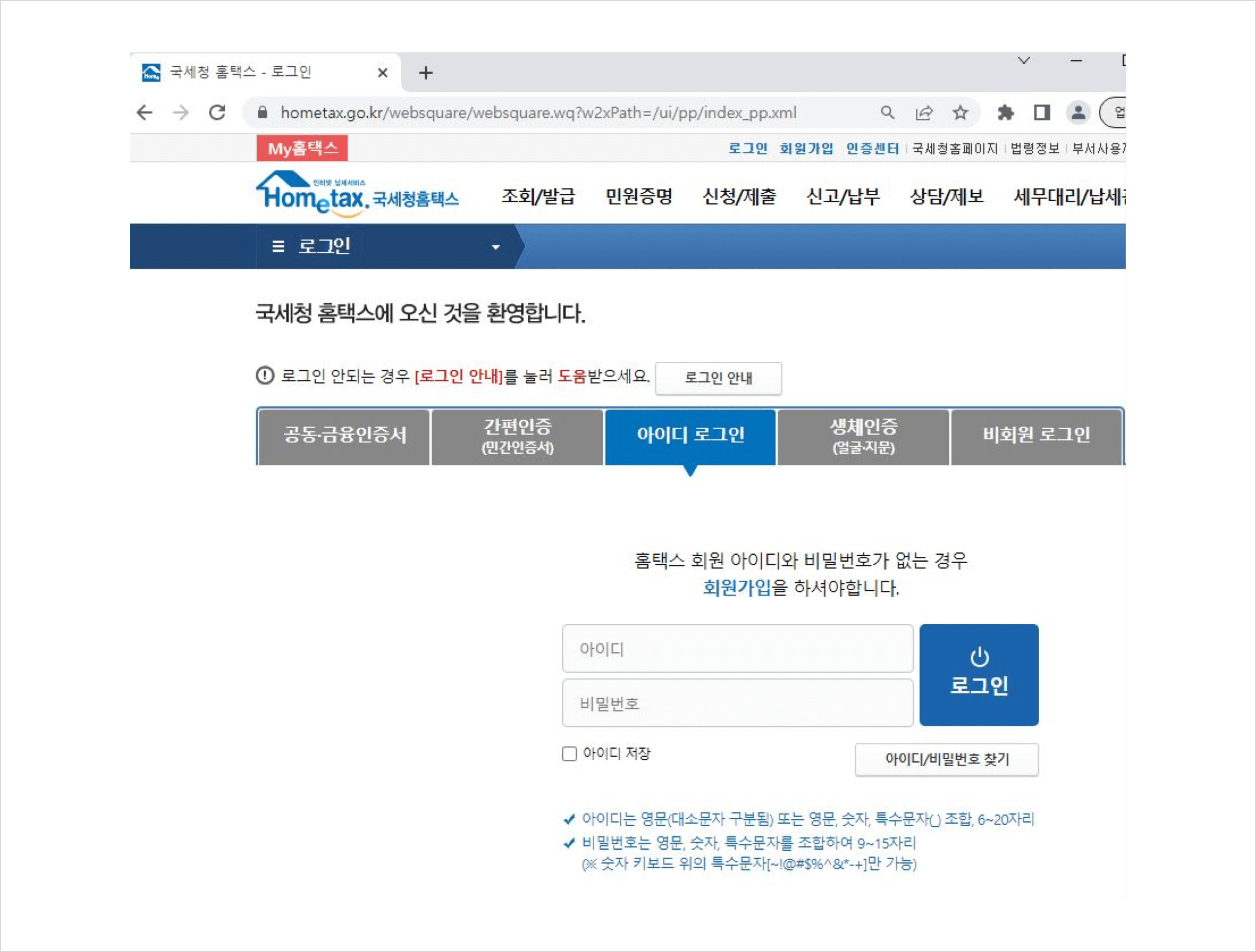Click the Hometax logo
This screenshot has height=952, width=1256.
(x=356, y=195)
